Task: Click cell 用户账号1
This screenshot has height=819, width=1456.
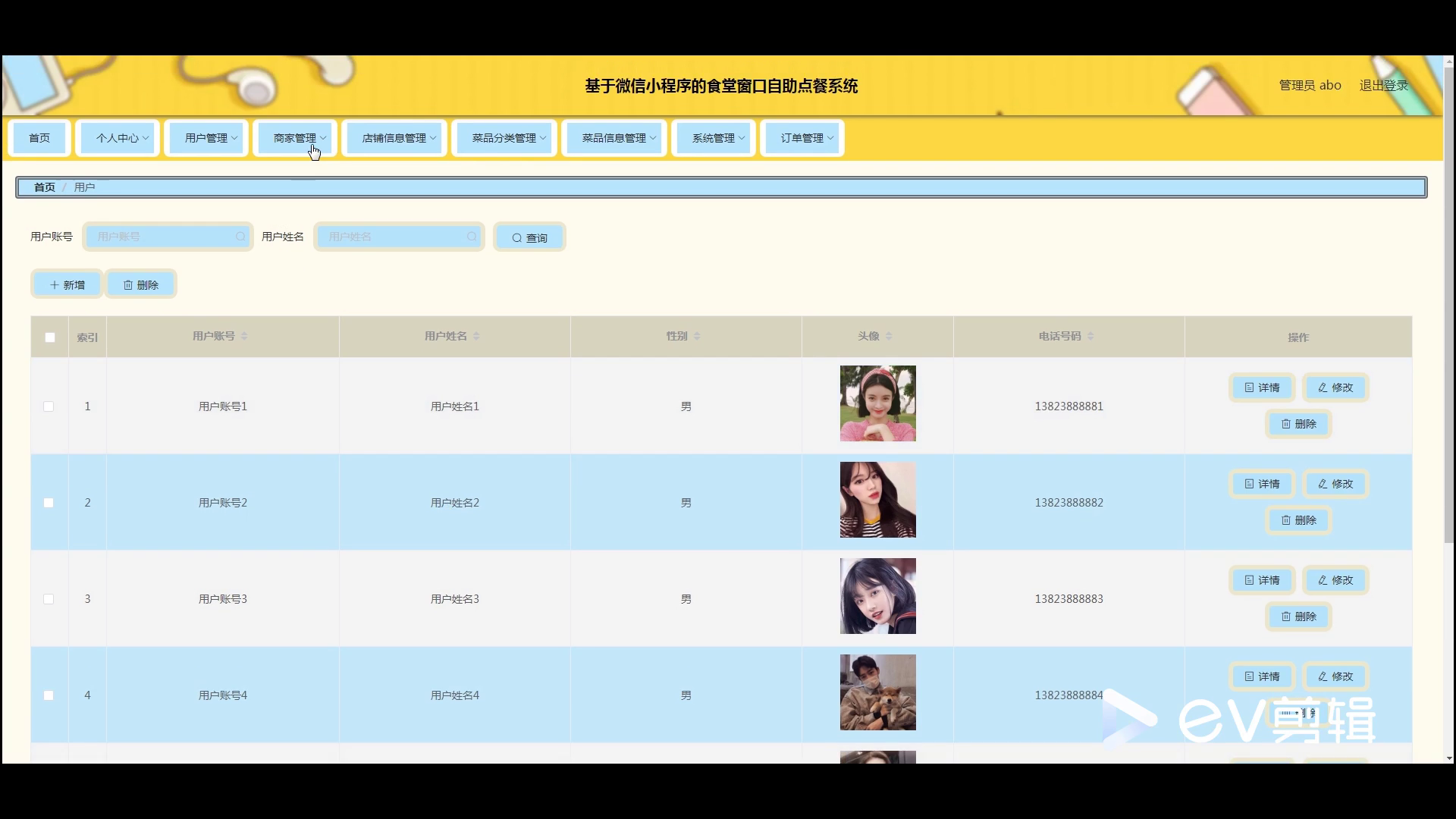Action: 223,406
